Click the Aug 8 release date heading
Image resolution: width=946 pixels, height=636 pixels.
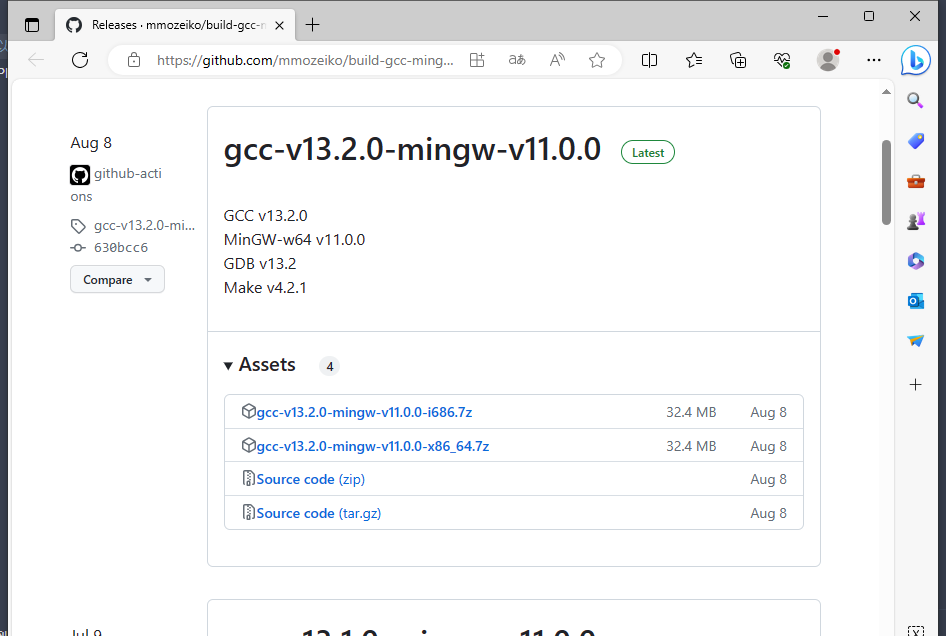[x=91, y=143]
